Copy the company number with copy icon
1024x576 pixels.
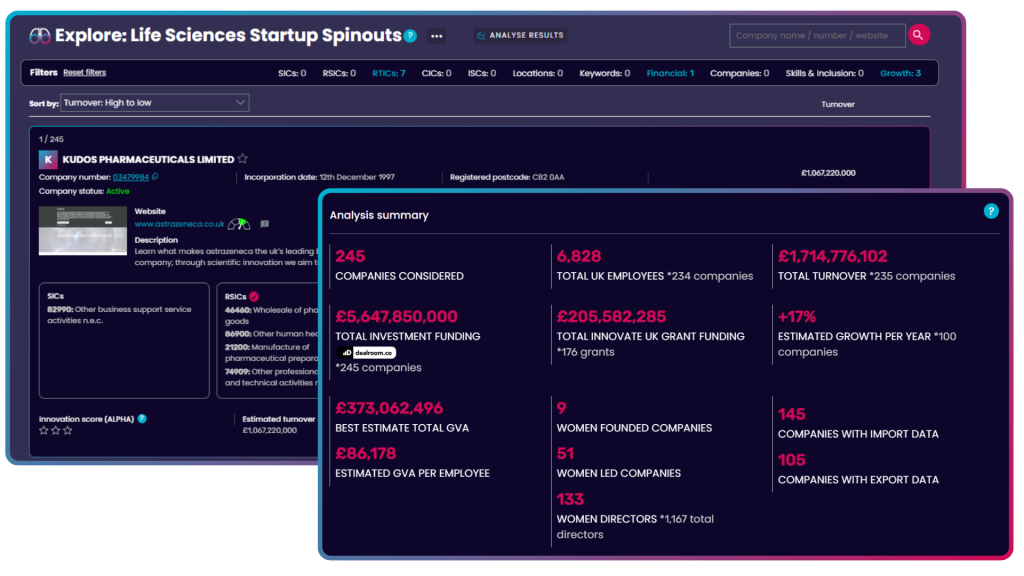(x=155, y=177)
